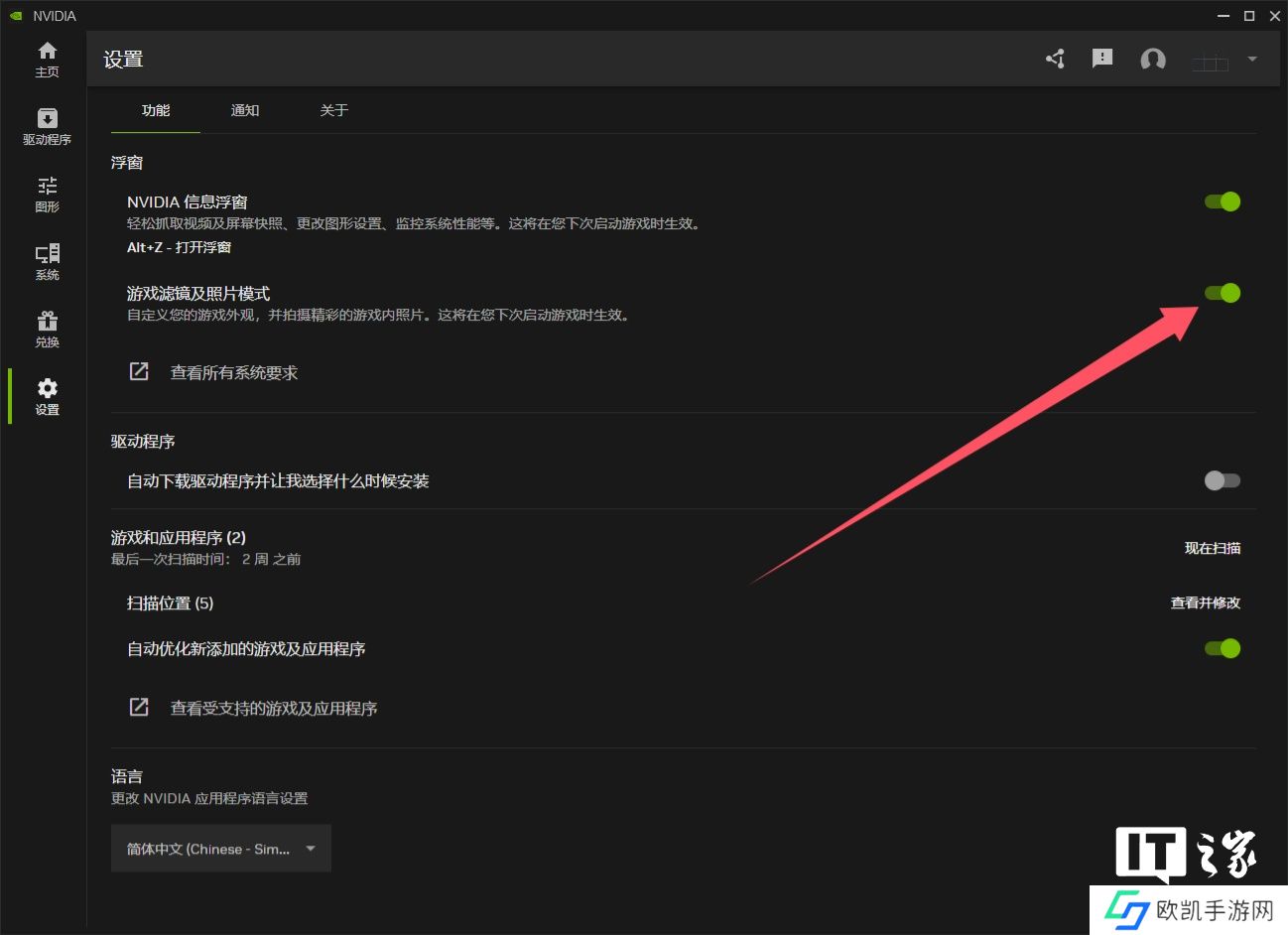This screenshot has width=1288, height=935.
Task: Go to Drivers (驱动程序) in sidebar
Action: [47, 126]
